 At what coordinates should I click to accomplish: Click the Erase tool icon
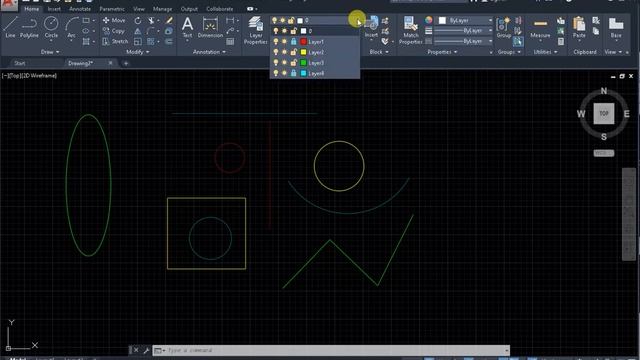(169, 20)
